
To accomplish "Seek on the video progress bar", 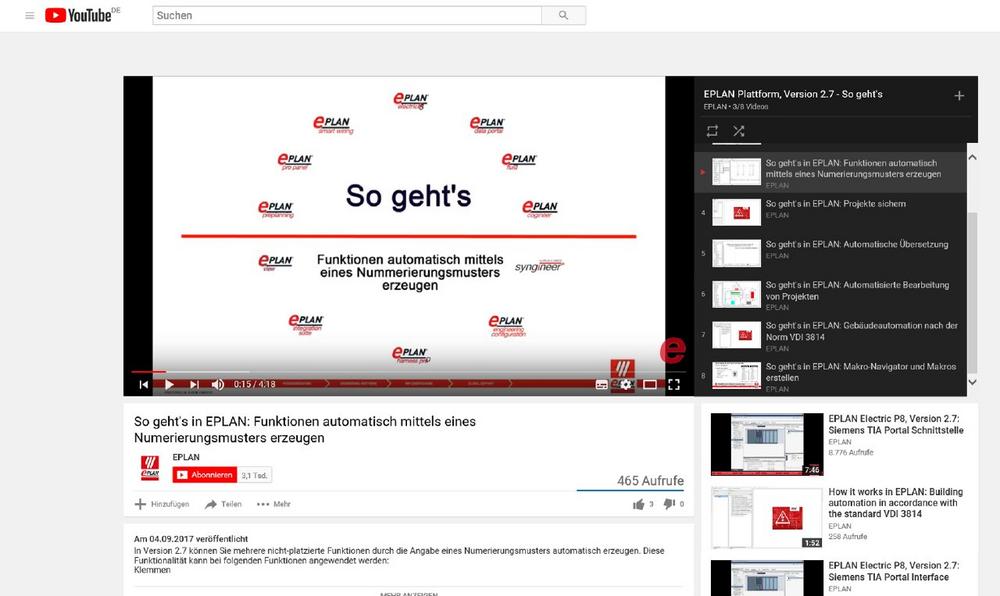I will (x=408, y=371).
